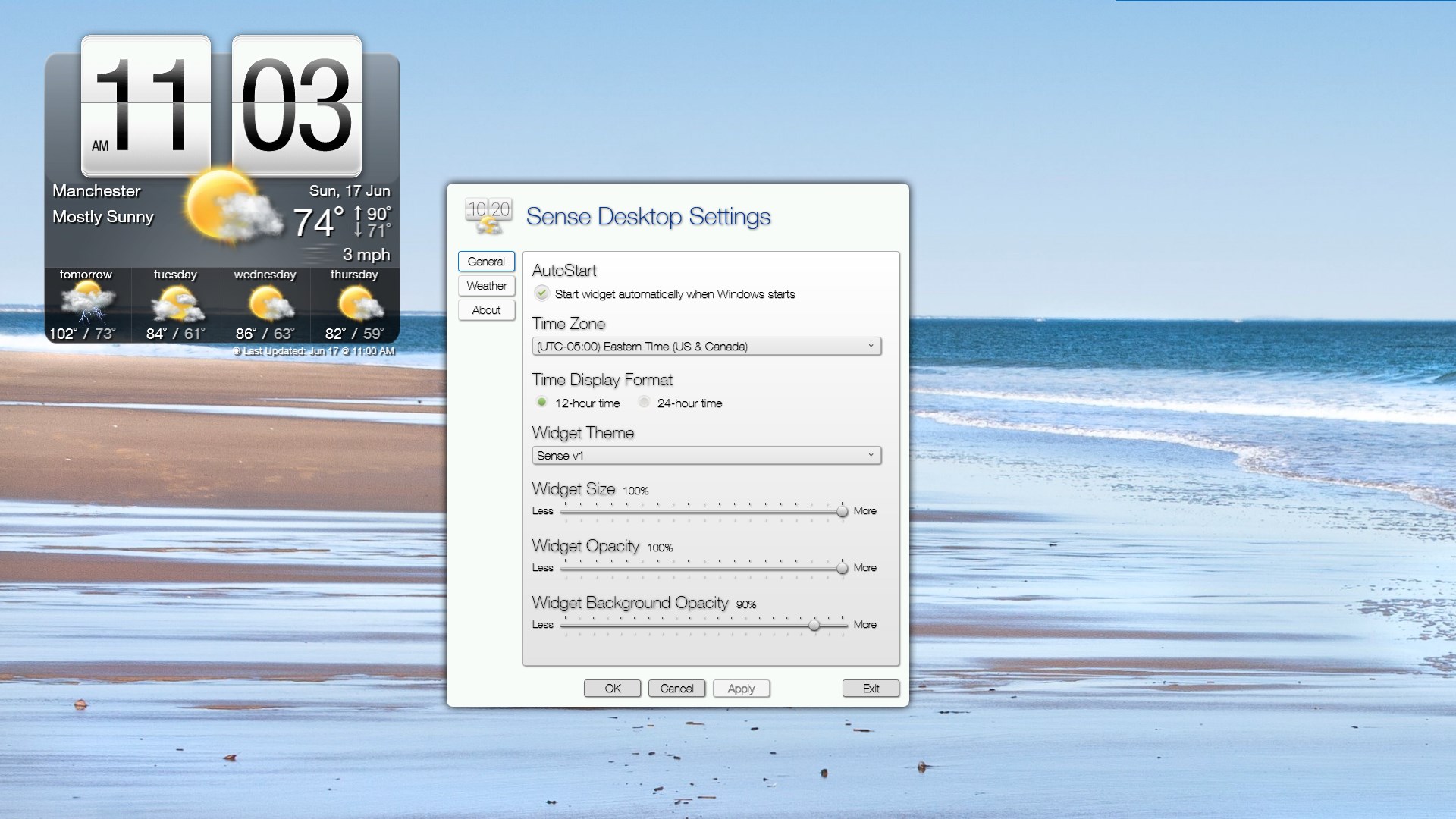This screenshot has width=1456, height=819.
Task: Switch to the Weather tab
Action: [486, 286]
